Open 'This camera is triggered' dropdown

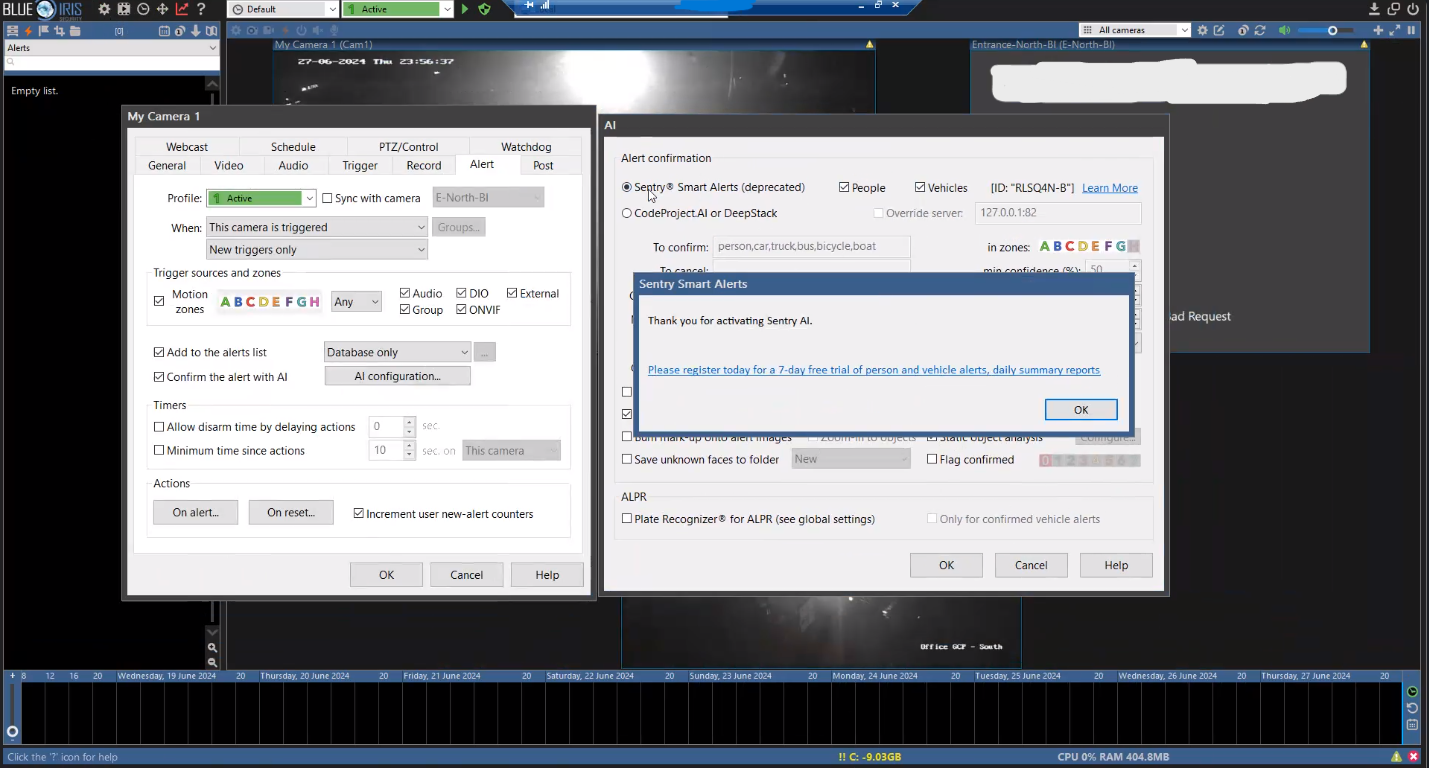click(317, 227)
